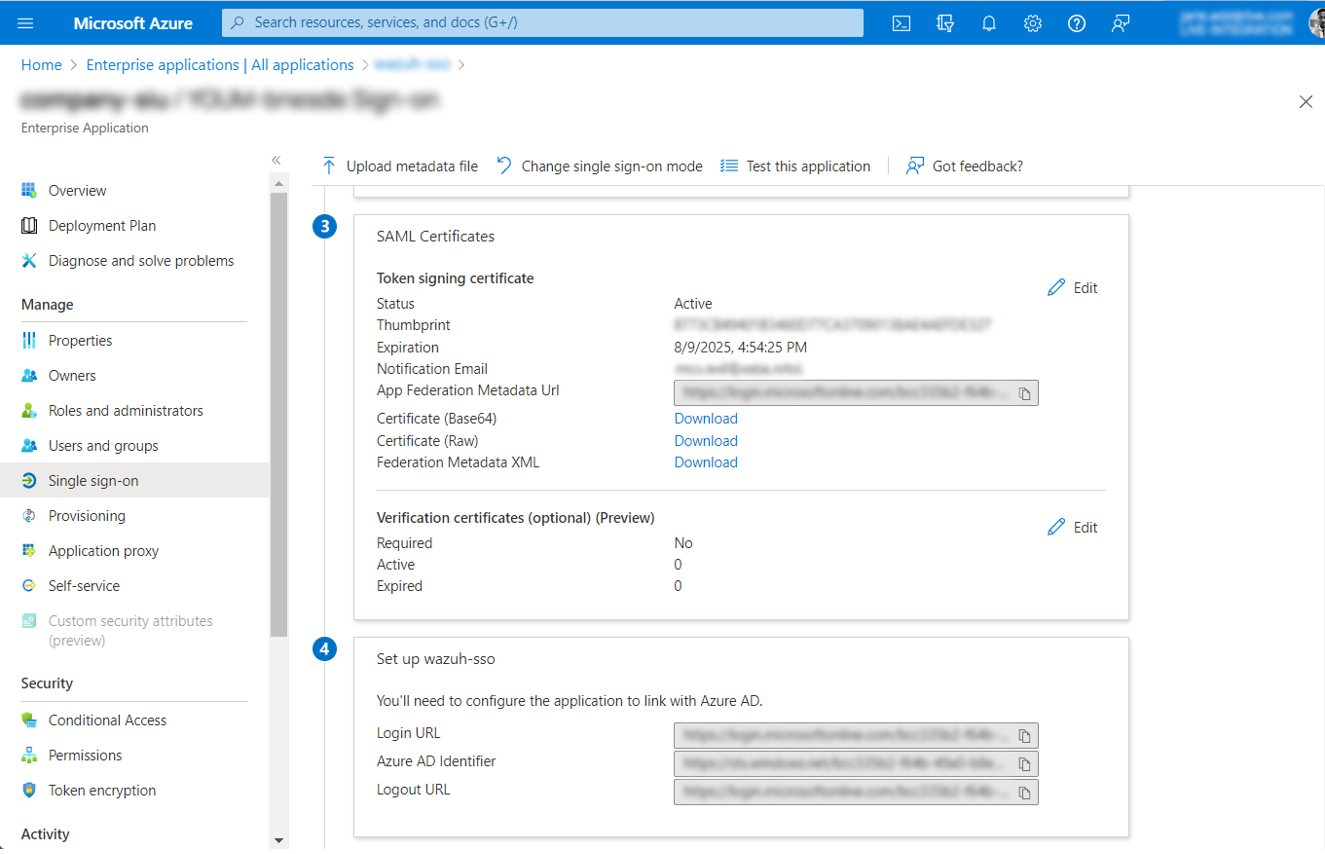Viewport: 1325px width, 854px height.
Task: Go to Home breadcrumb
Action: [41, 65]
